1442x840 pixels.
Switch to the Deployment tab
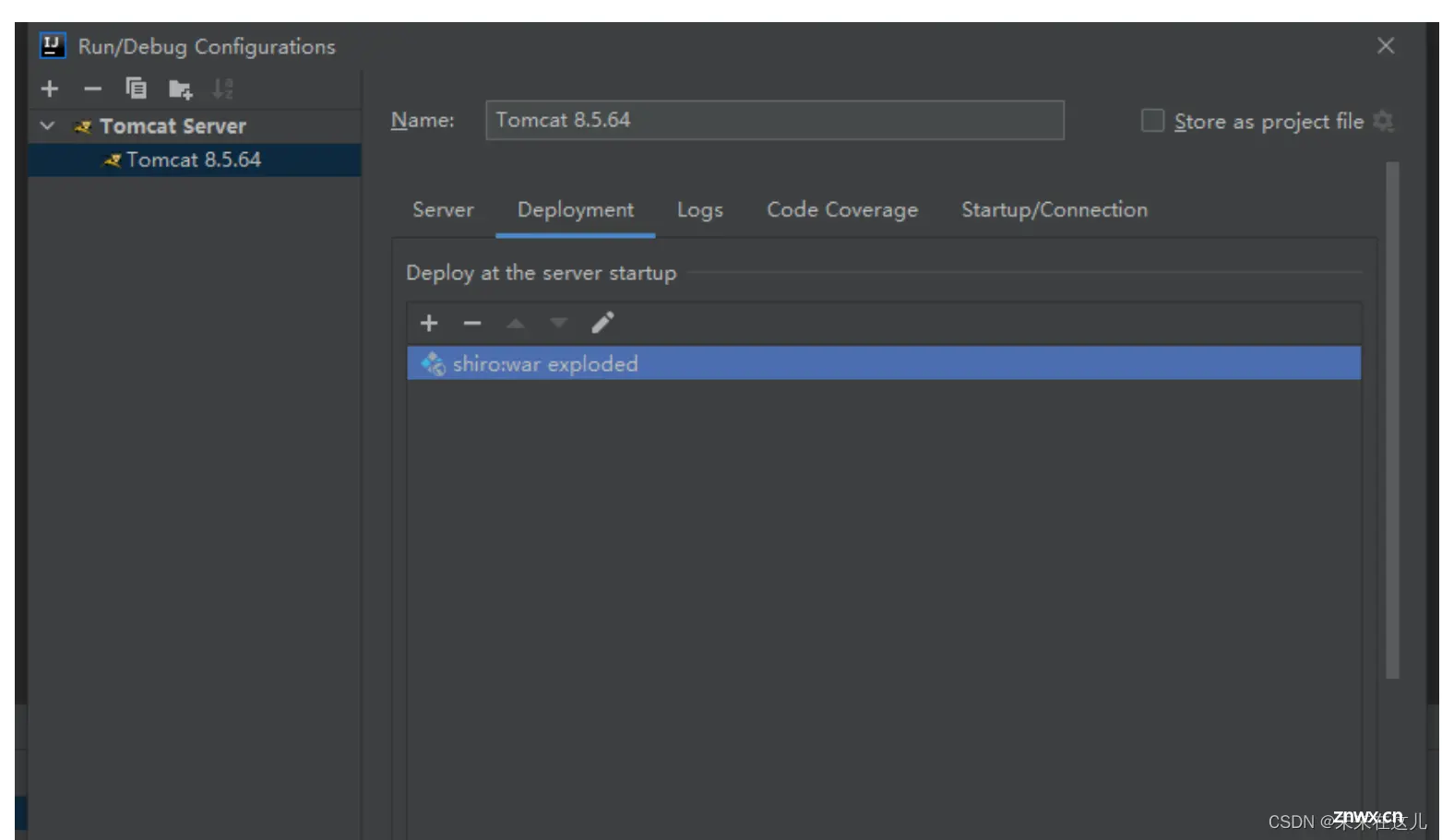tap(576, 209)
